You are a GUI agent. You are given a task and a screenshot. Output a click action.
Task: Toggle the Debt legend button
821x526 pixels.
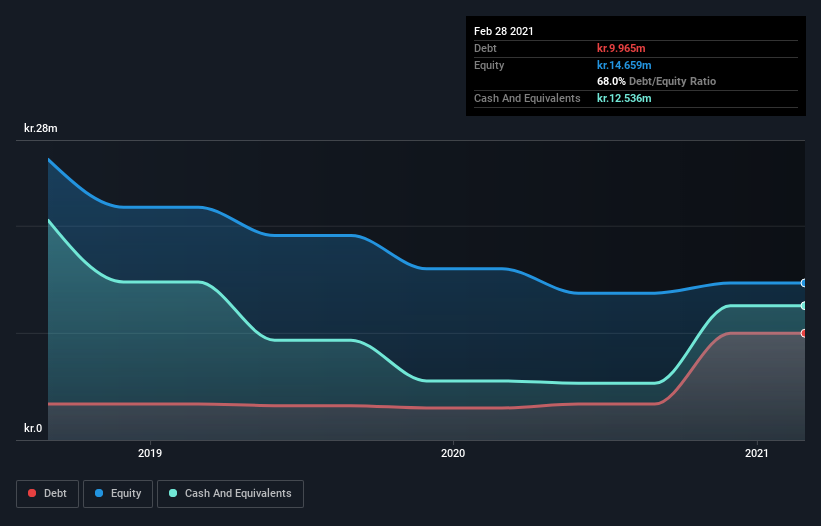click(47, 494)
